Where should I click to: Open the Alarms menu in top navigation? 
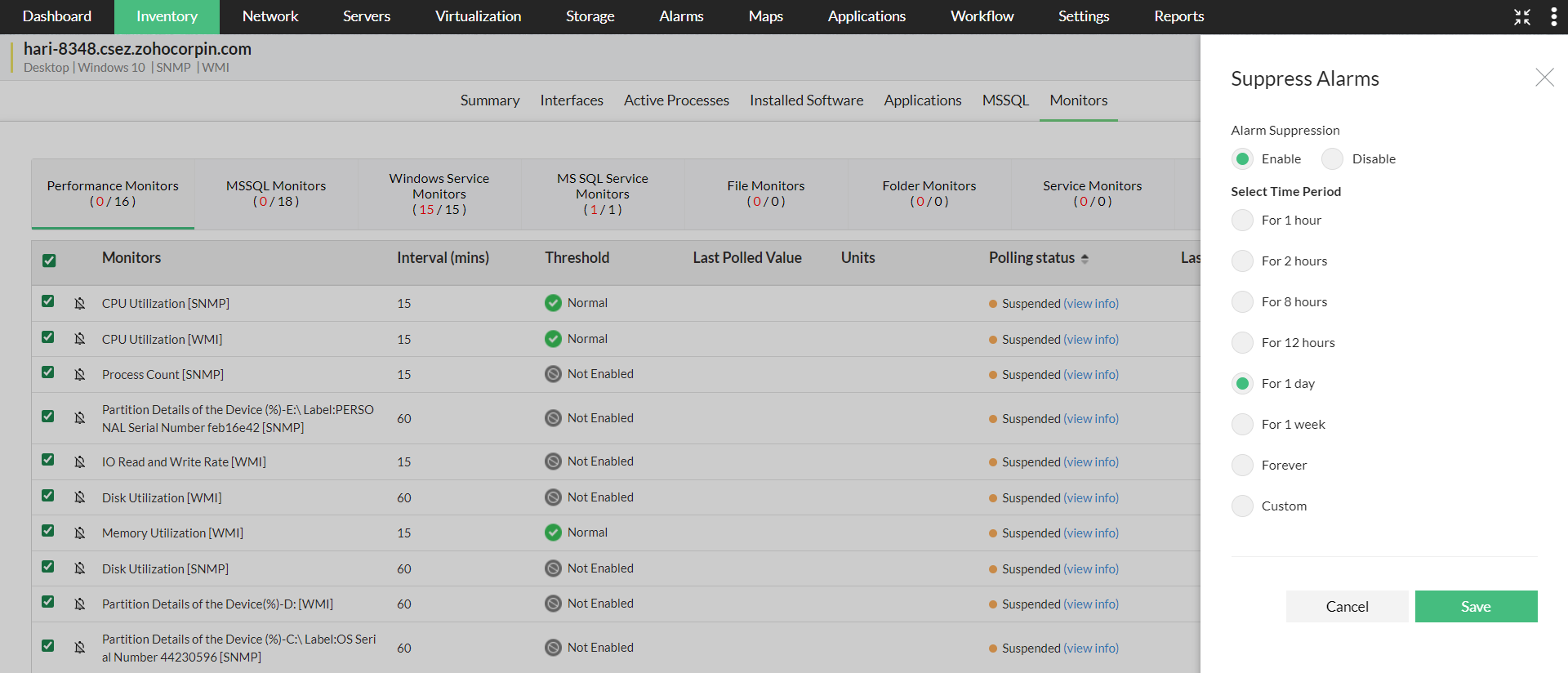coord(681,16)
